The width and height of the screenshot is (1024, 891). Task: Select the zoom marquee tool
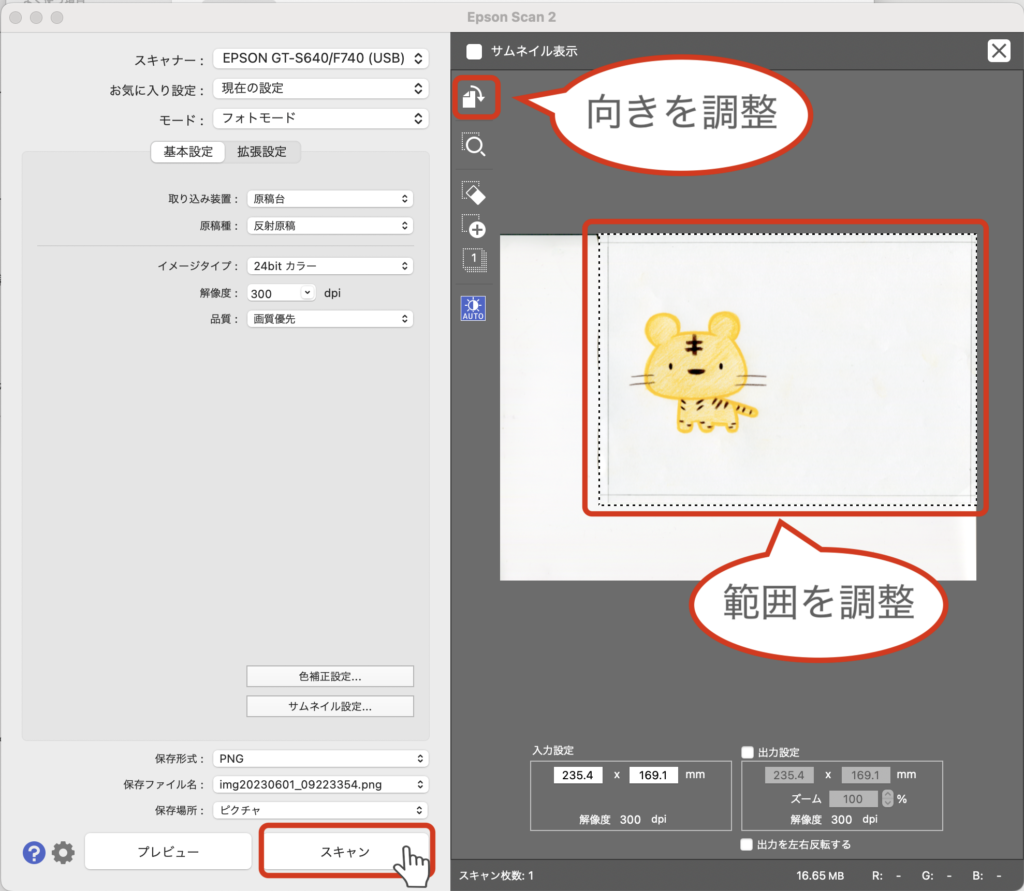point(474,146)
